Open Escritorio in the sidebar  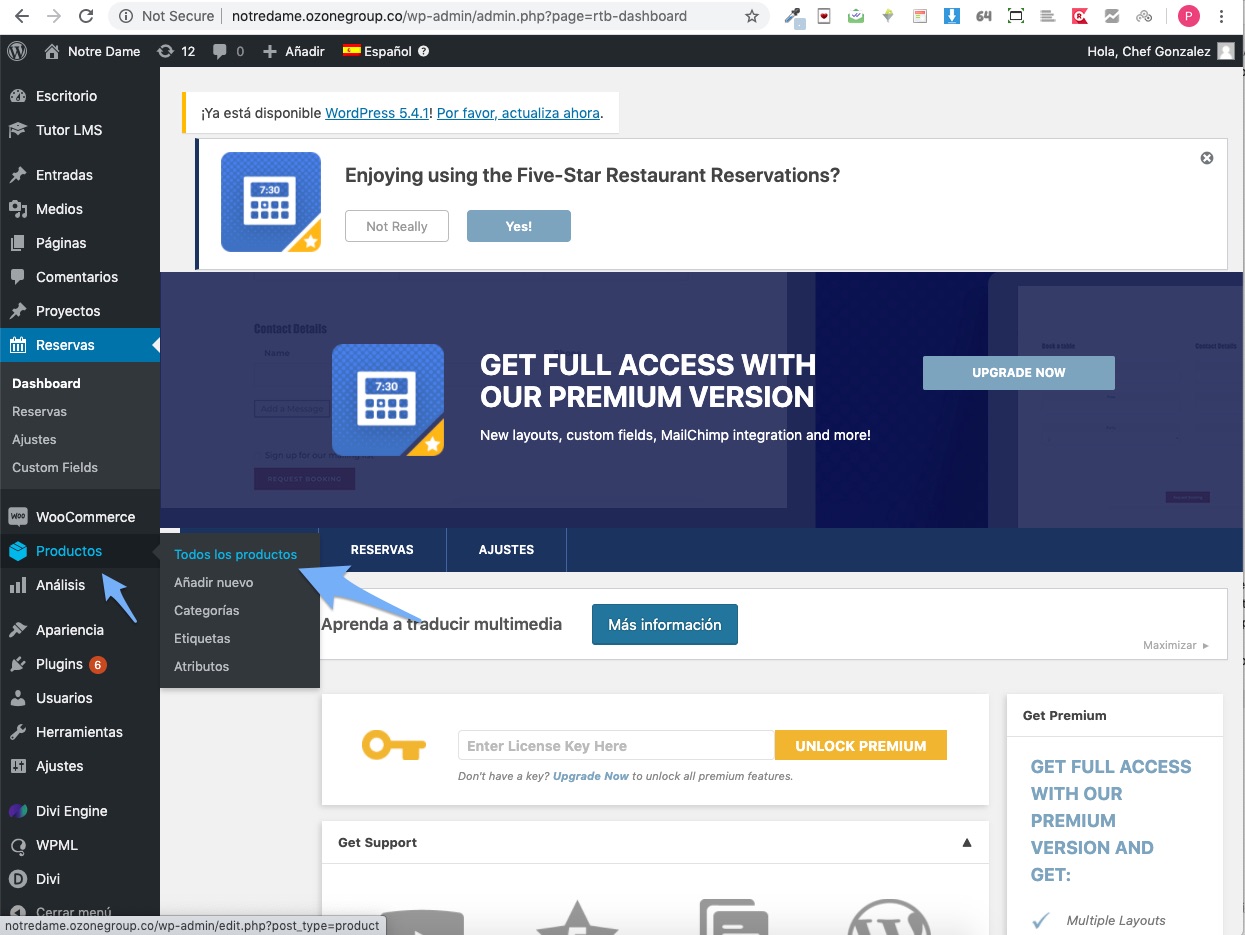pyautogui.click(x=66, y=96)
